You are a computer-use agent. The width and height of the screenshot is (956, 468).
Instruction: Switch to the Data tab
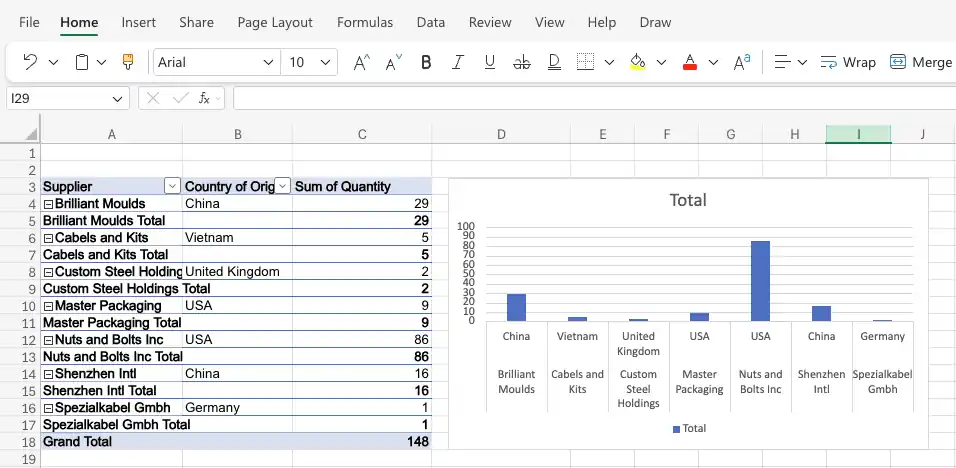pyautogui.click(x=430, y=23)
